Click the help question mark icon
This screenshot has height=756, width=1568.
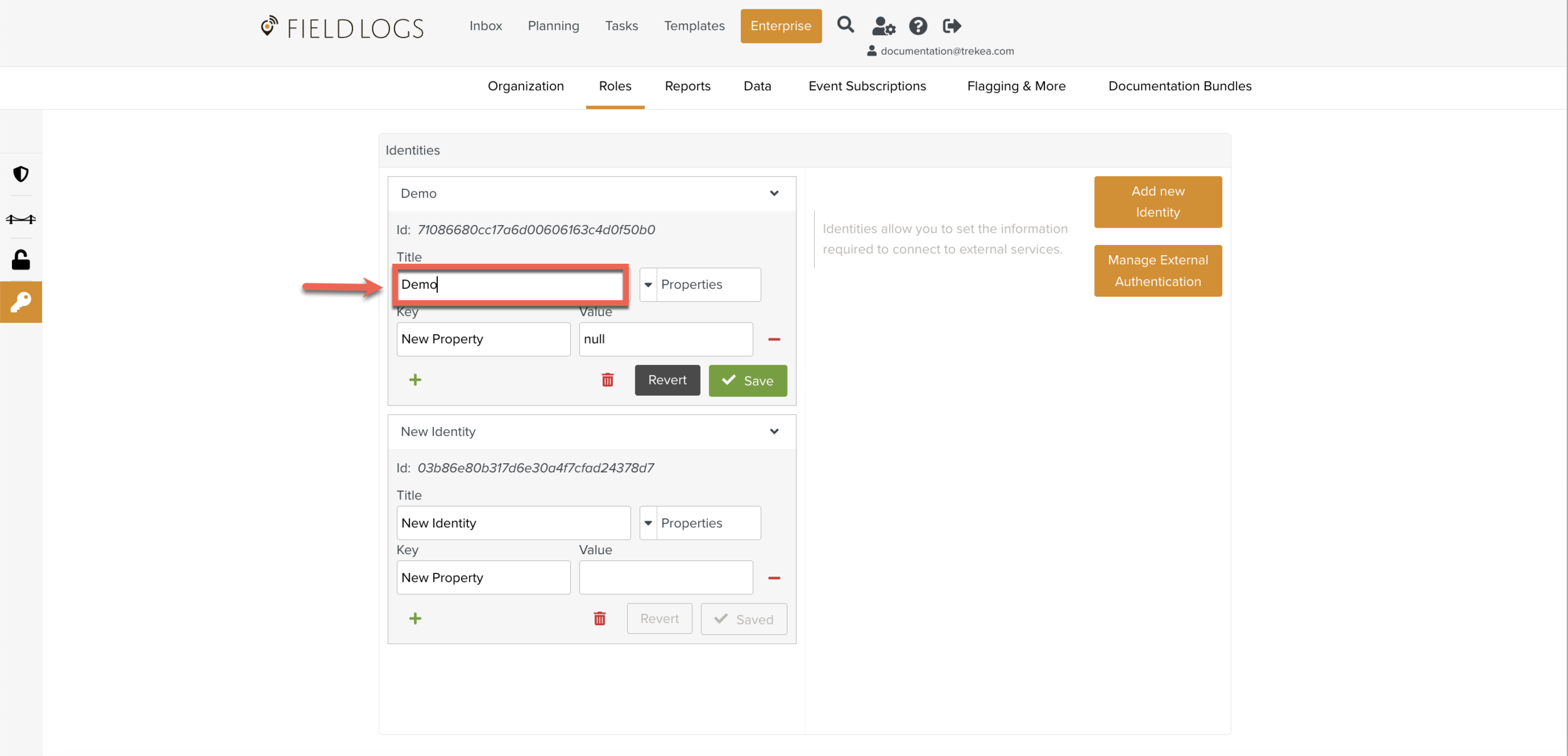pyautogui.click(x=918, y=26)
